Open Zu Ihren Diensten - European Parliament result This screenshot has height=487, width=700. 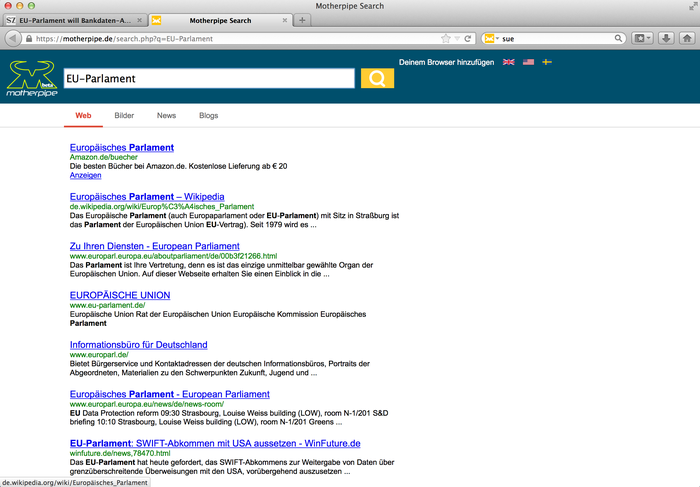coord(154,246)
